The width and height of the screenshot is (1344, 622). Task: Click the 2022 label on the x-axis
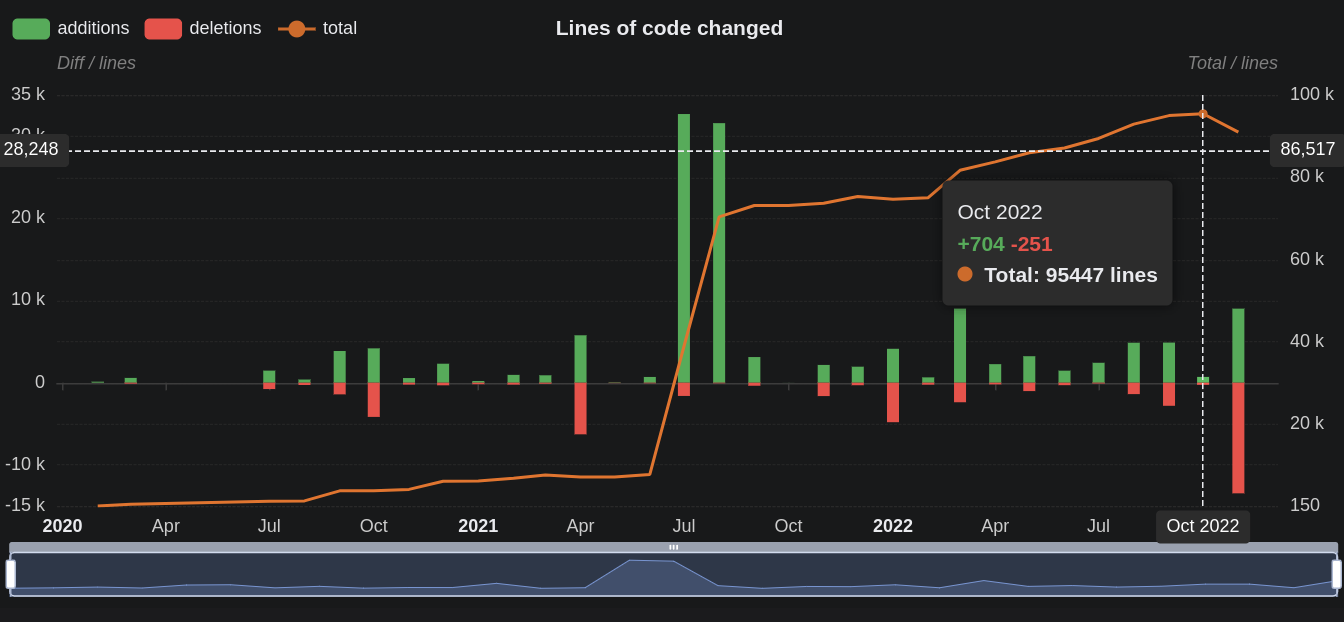click(x=893, y=525)
